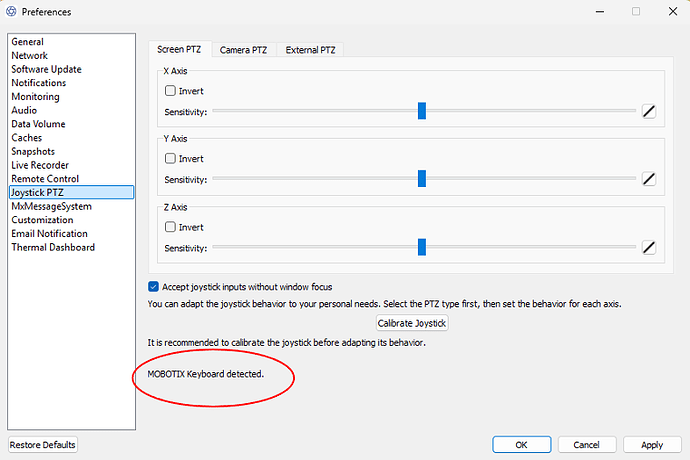
Task: Go to Notifications settings
Action: [71, 83]
